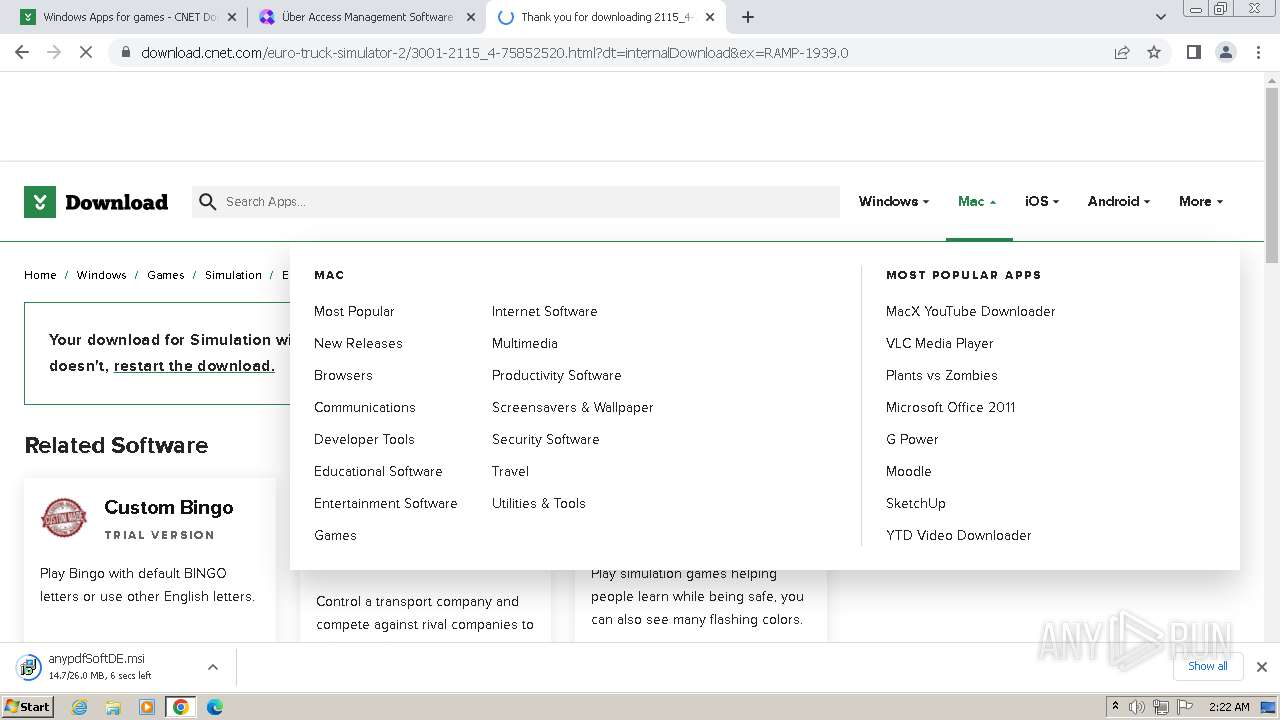Open Microsoft Office 2011 link

951,407
